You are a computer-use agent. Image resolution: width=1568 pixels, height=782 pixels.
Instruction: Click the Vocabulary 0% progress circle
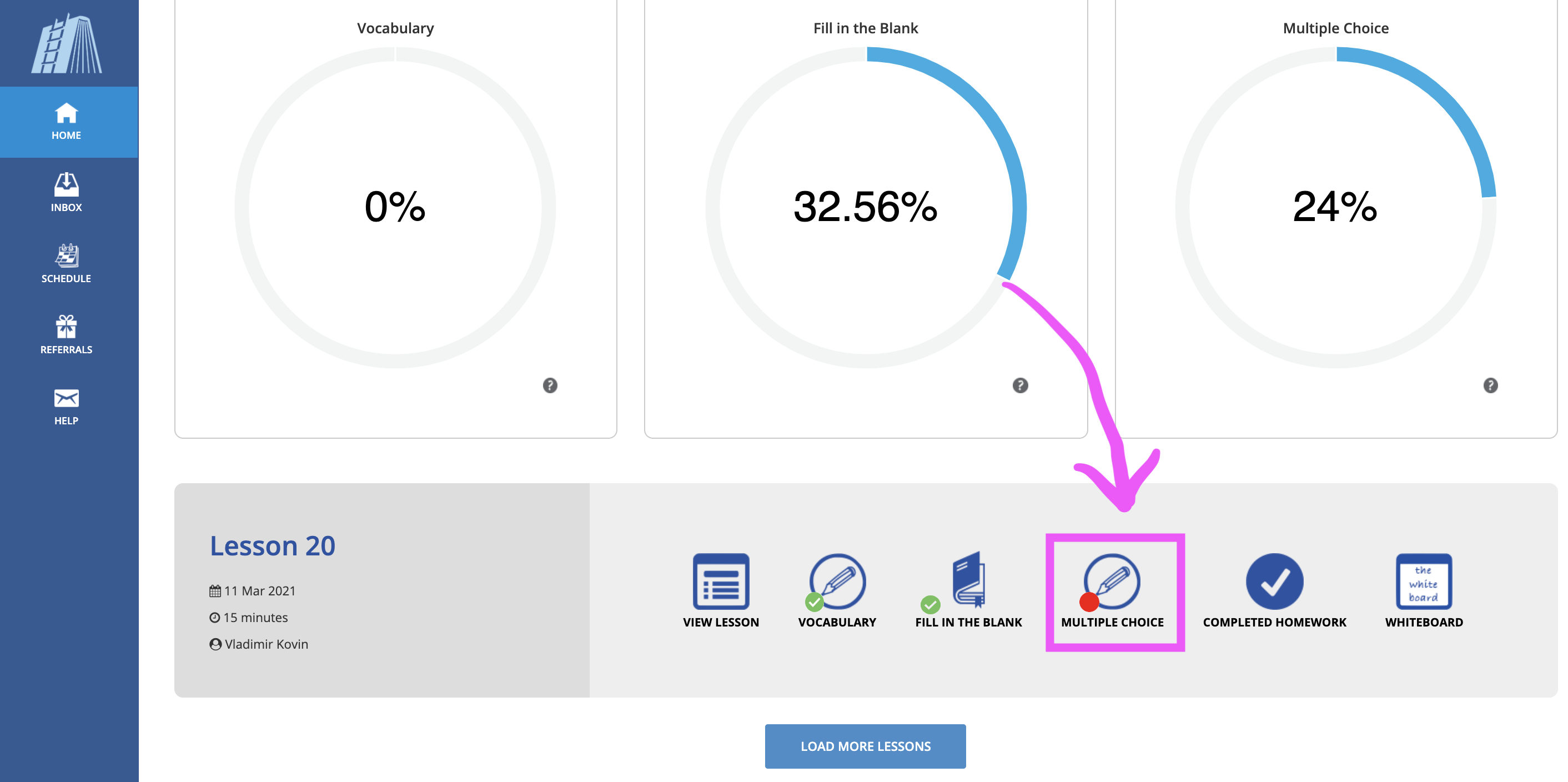pyautogui.click(x=395, y=207)
